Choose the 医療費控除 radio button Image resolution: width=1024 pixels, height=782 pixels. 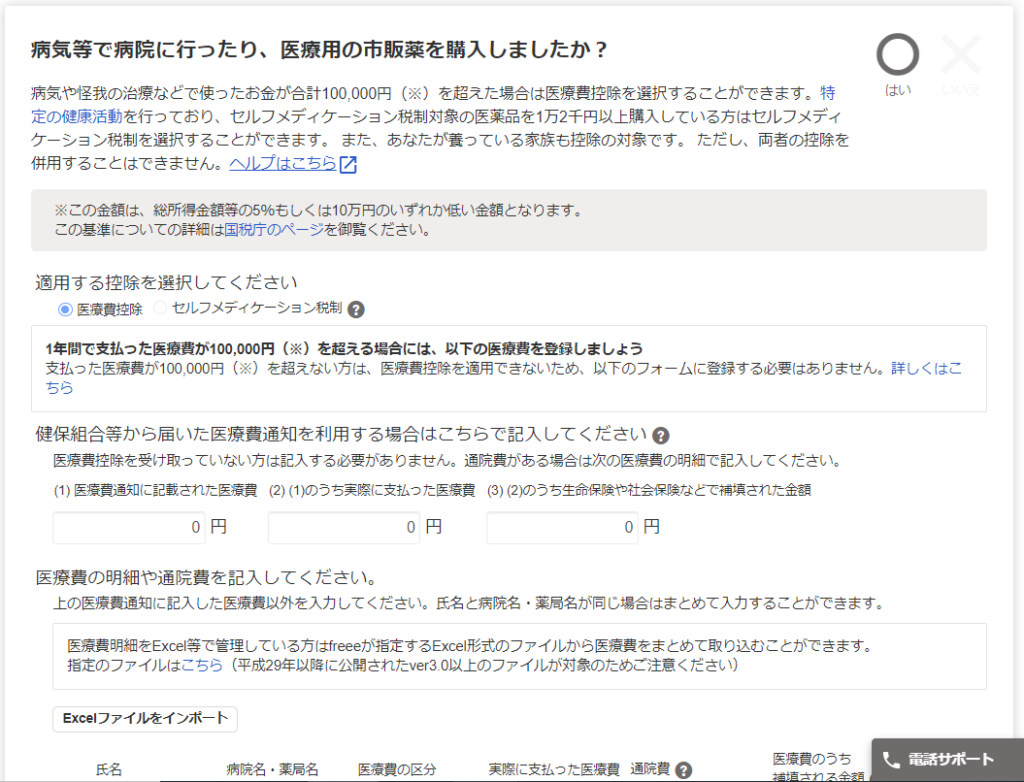[x=66, y=309]
